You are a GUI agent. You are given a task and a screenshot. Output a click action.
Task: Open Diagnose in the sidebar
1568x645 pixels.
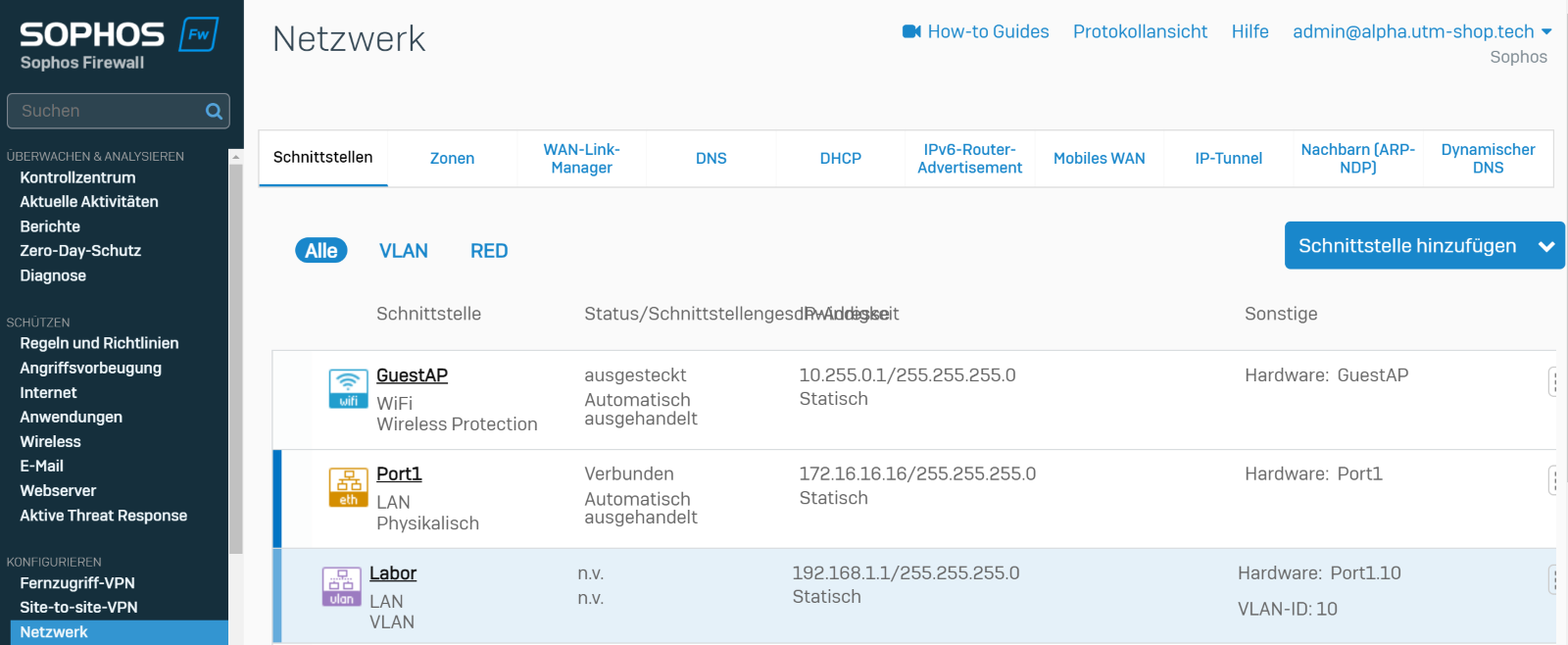coord(53,275)
